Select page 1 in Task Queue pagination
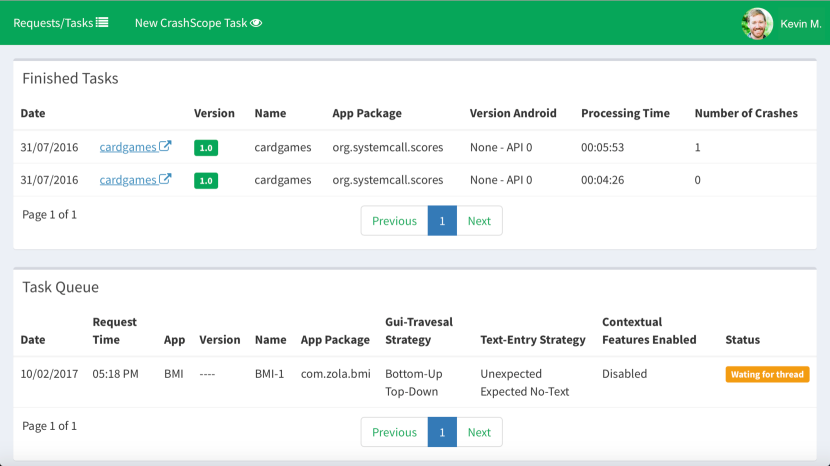Image resolution: width=830 pixels, height=466 pixels. point(442,432)
